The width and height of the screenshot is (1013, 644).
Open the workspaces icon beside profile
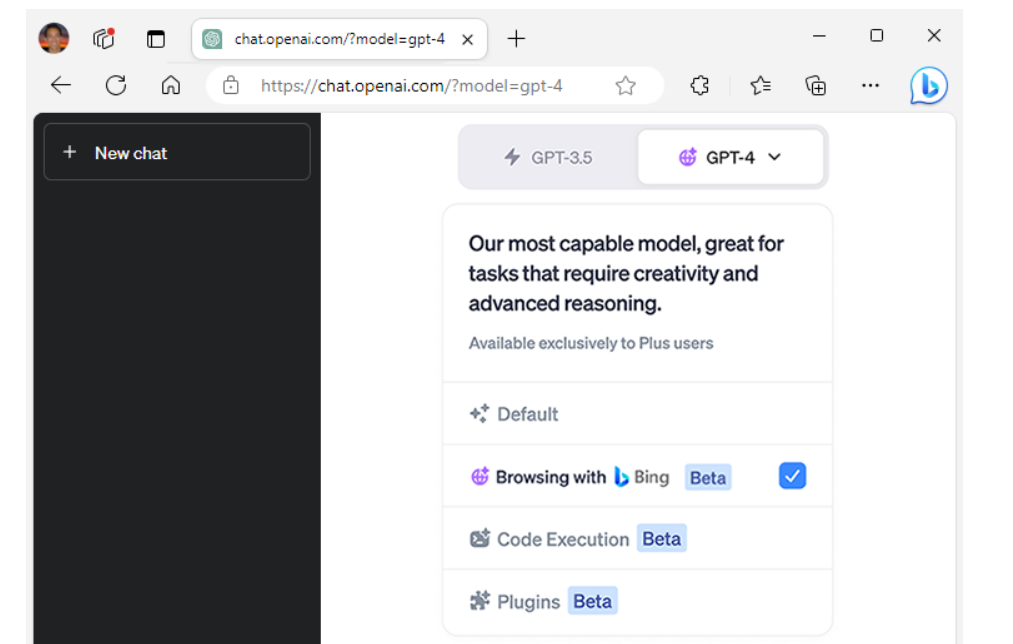(104, 38)
